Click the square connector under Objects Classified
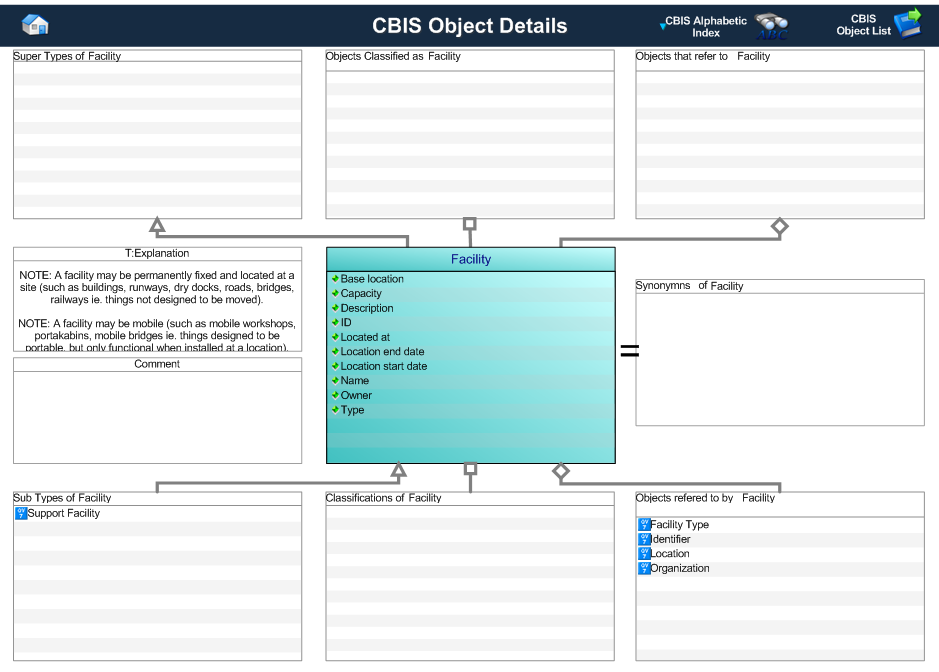 [470, 224]
